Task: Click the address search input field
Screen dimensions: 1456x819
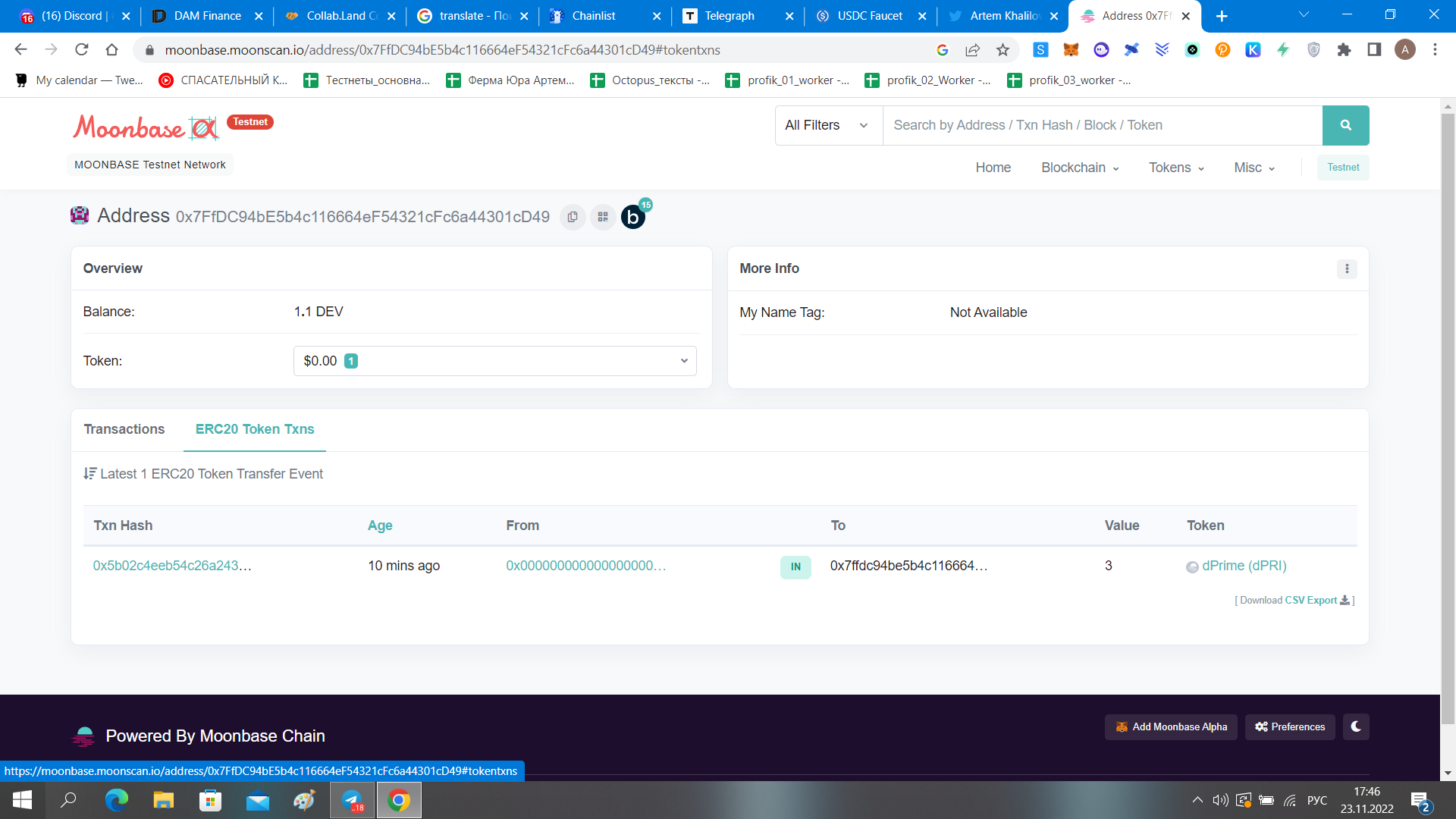Action: (x=1102, y=125)
